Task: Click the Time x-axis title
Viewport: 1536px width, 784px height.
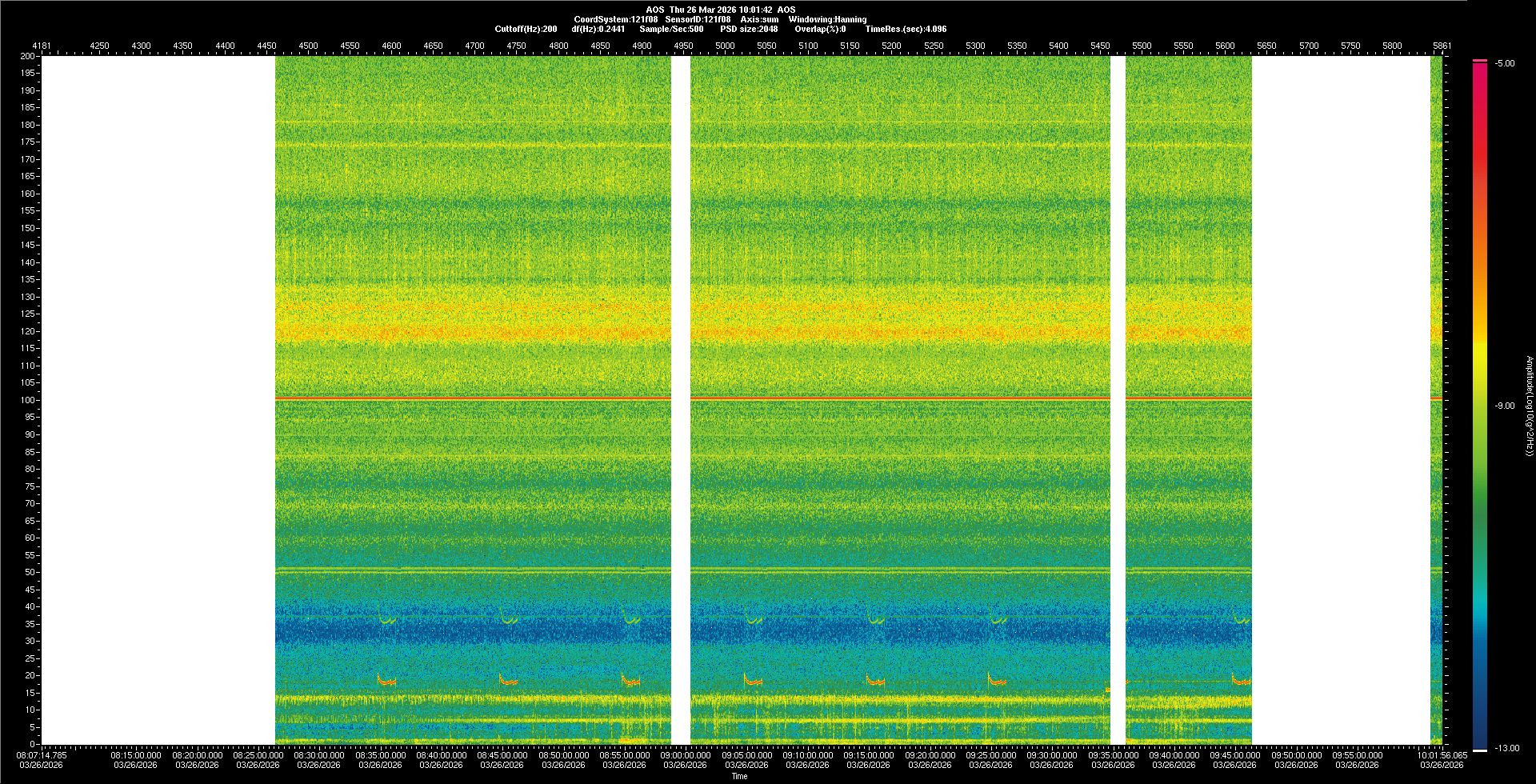Action: tap(739, 776)
